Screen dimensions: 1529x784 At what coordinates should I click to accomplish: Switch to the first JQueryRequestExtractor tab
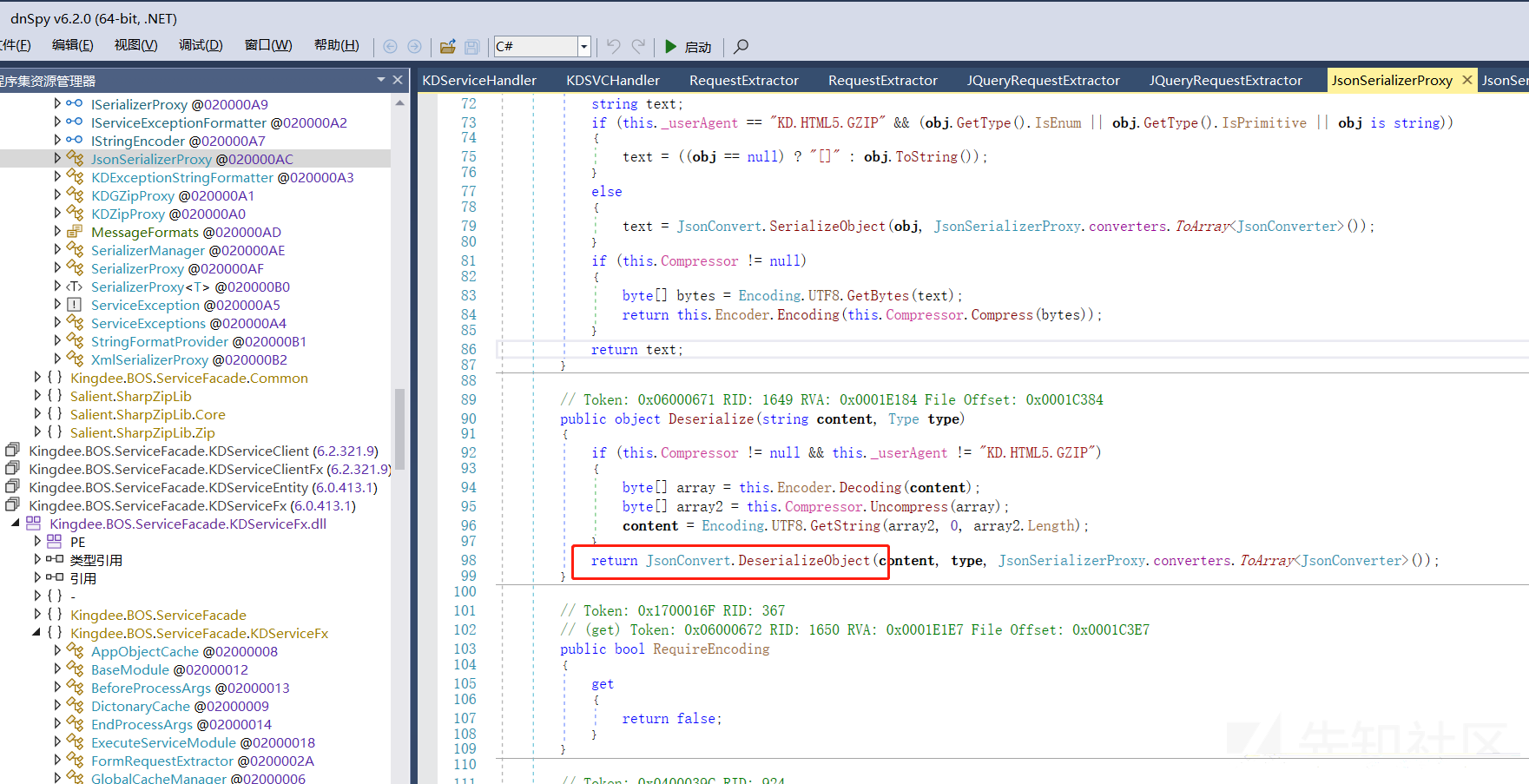[1044, 80]
